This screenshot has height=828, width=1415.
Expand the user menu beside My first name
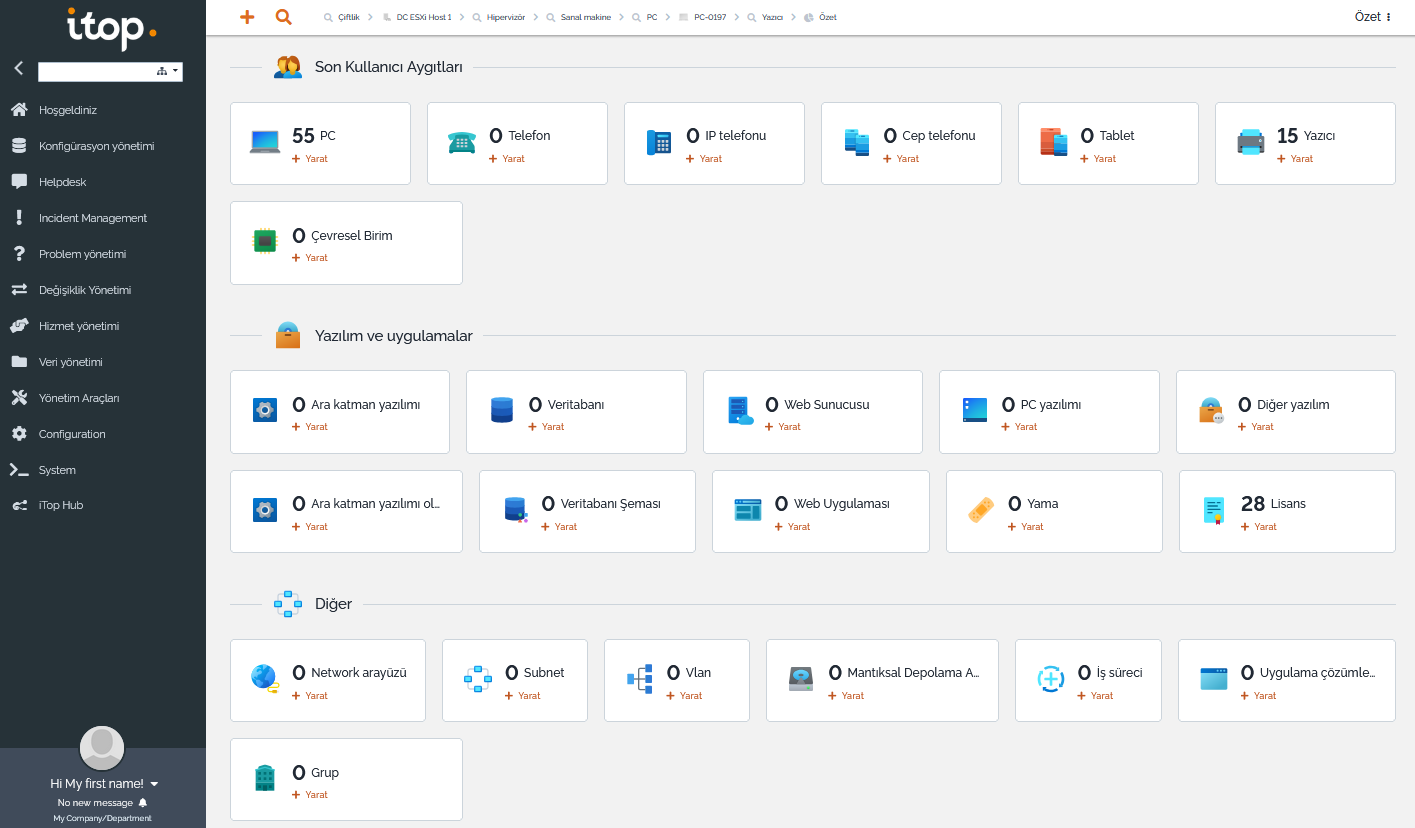point(154,784)
